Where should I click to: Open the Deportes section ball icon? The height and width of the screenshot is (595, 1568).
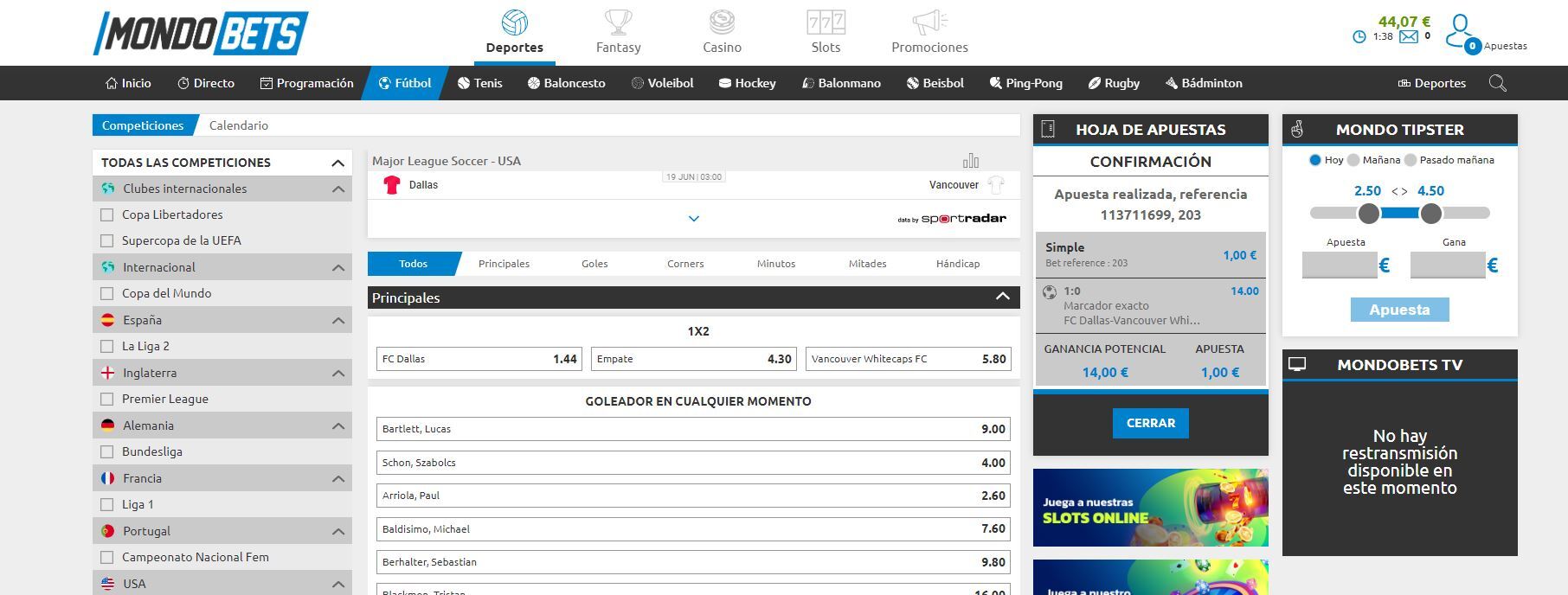pos(515,22)
